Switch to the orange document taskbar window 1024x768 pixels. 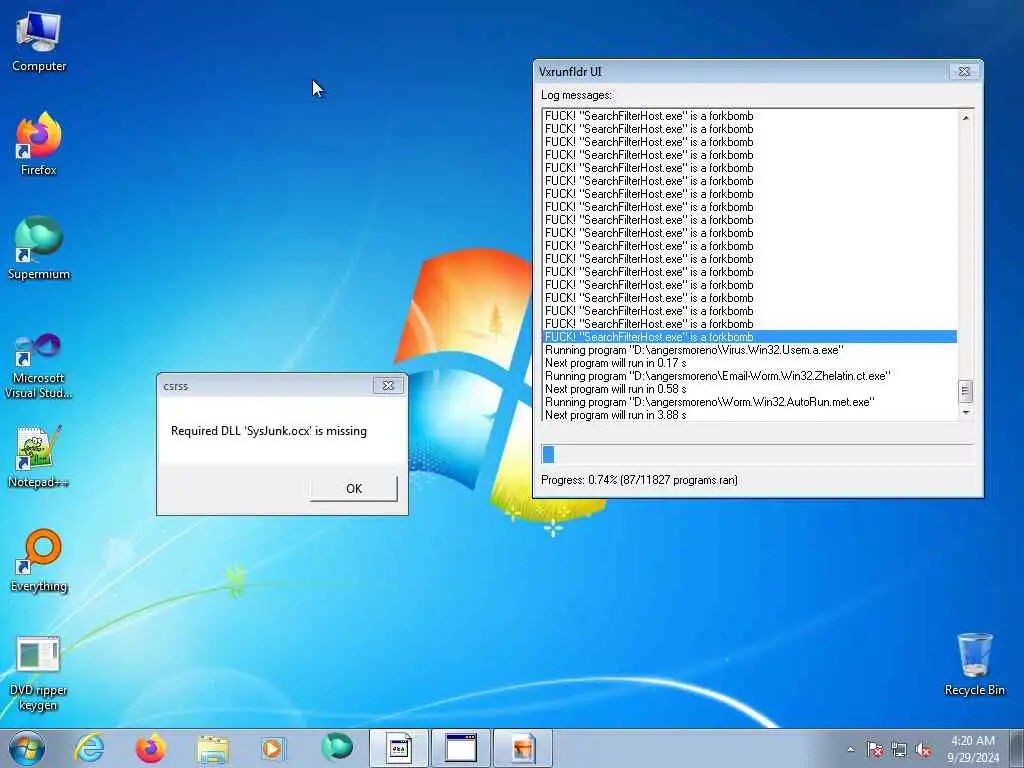pyautogui.click(x=522, y=748)
